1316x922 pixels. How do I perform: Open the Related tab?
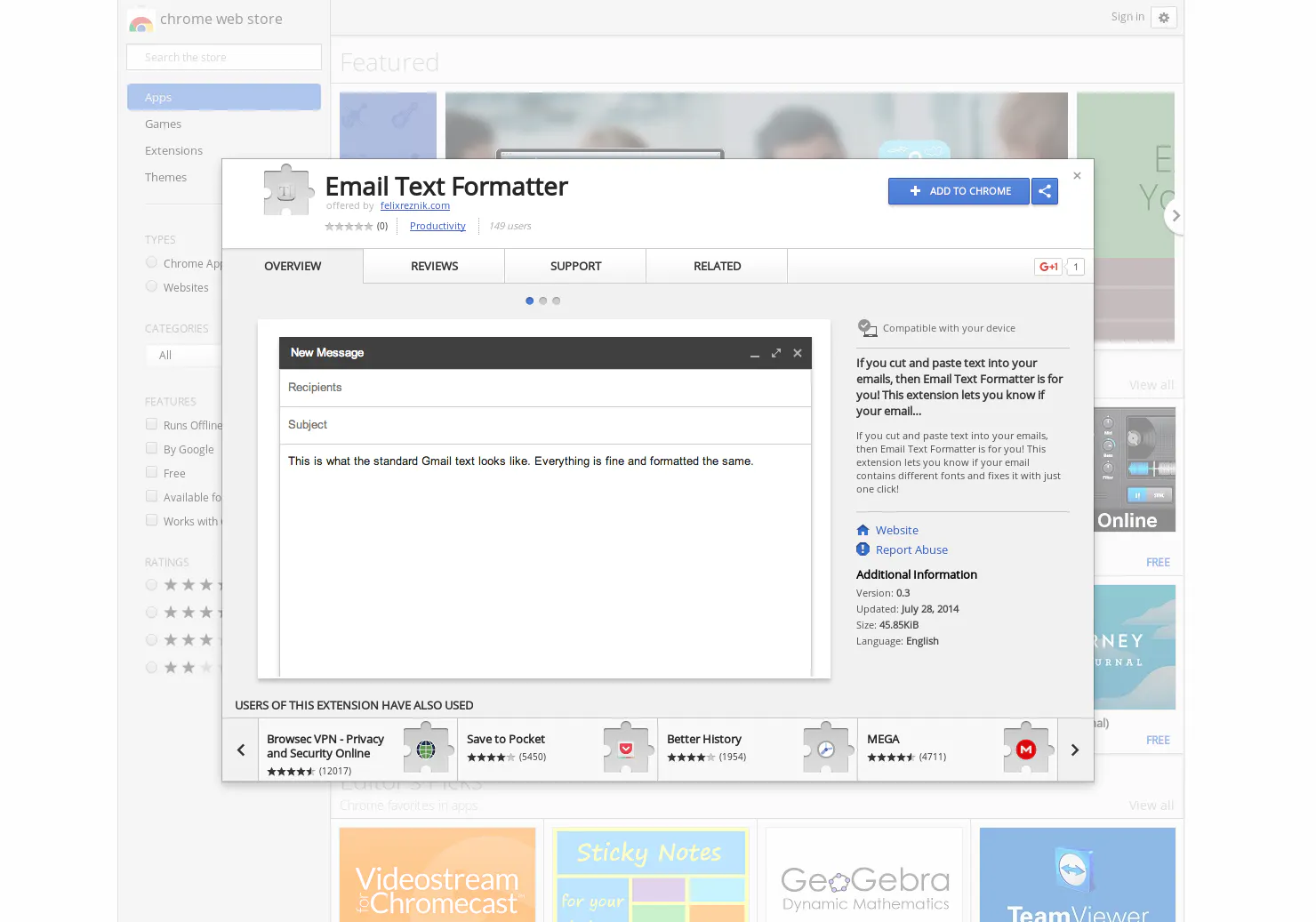pos(717,266)
